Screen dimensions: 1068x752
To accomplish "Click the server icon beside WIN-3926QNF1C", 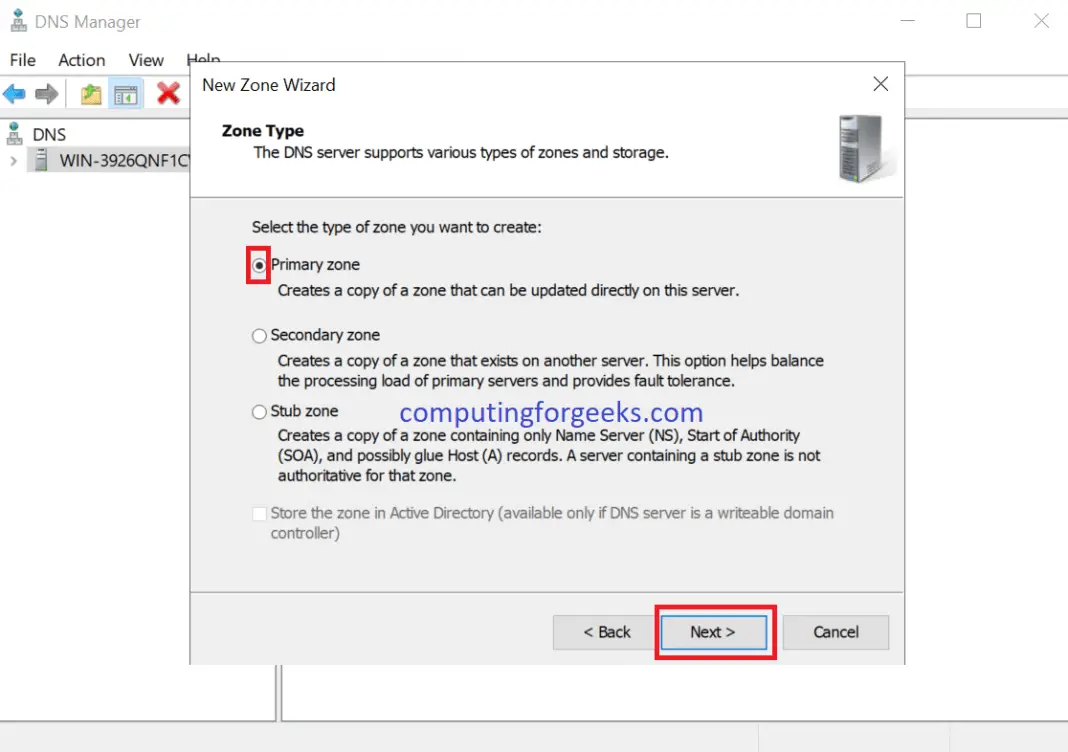I will pyautogui.click(x=38, y=159).
